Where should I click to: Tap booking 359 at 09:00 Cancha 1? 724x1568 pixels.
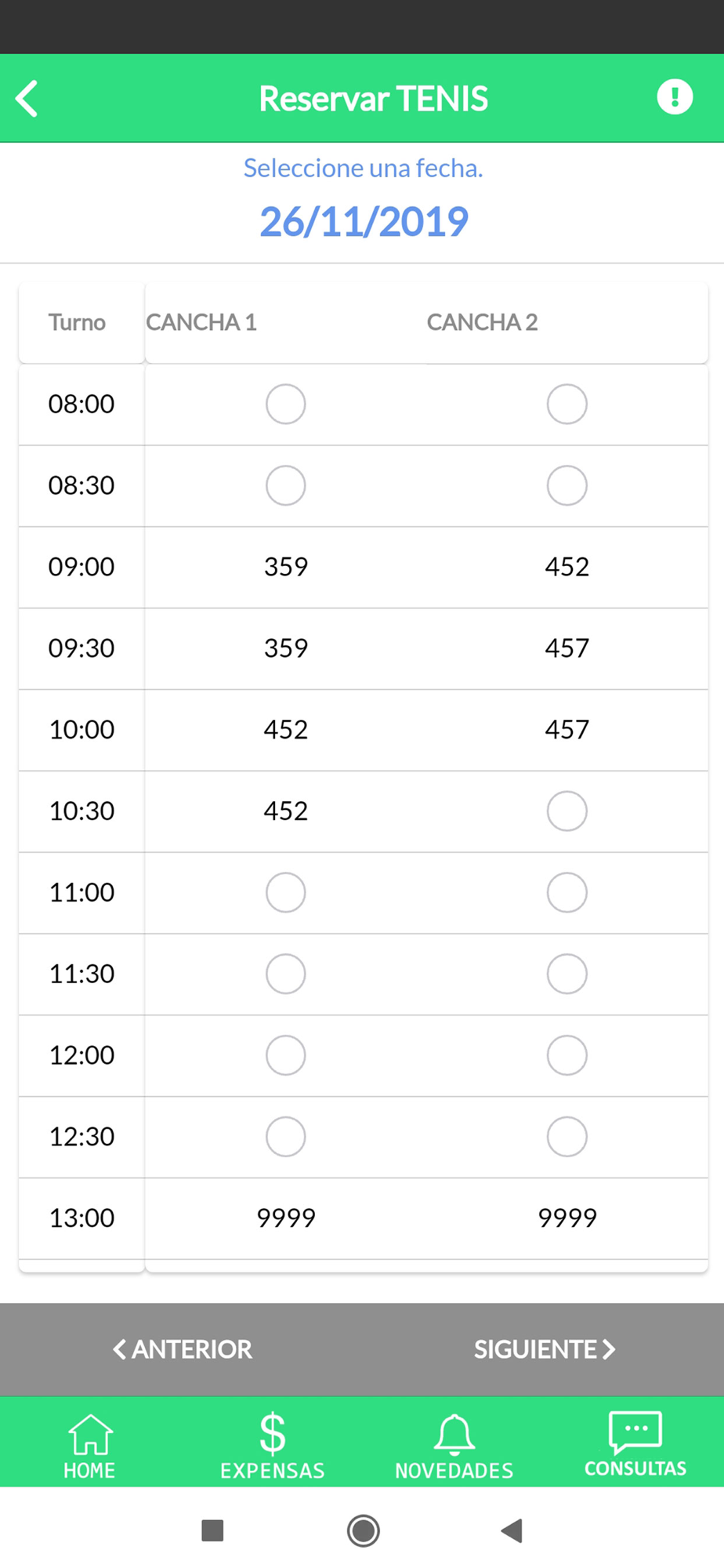[x=285, y=567]
